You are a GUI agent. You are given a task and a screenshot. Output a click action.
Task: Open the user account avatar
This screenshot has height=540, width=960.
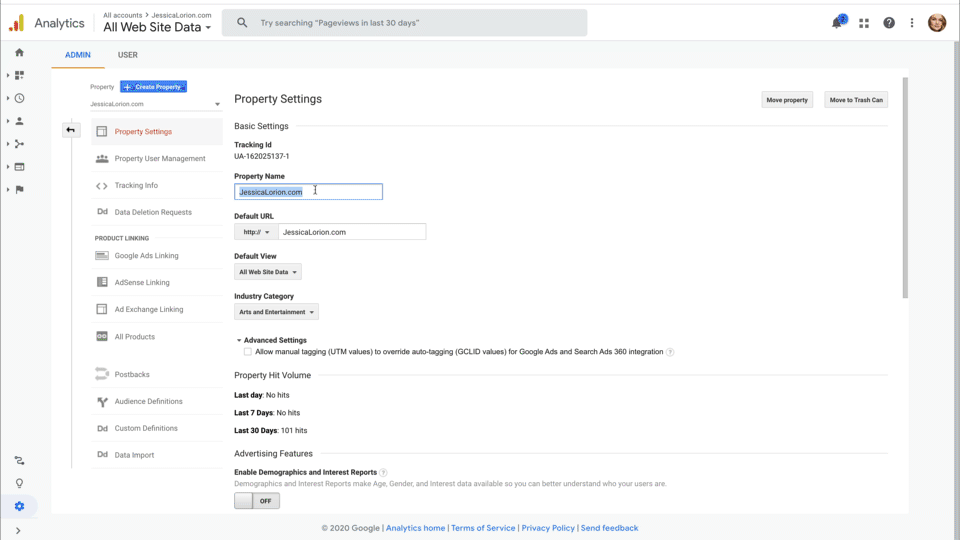(x=937, y=23)
